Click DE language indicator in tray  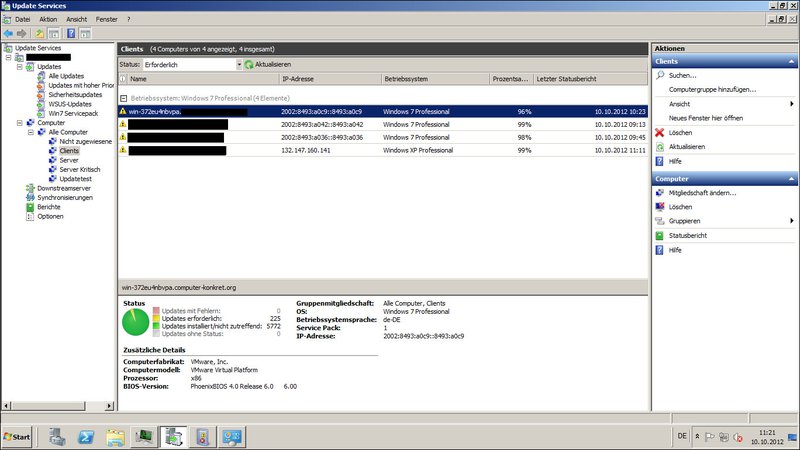[x=682, y=436]
